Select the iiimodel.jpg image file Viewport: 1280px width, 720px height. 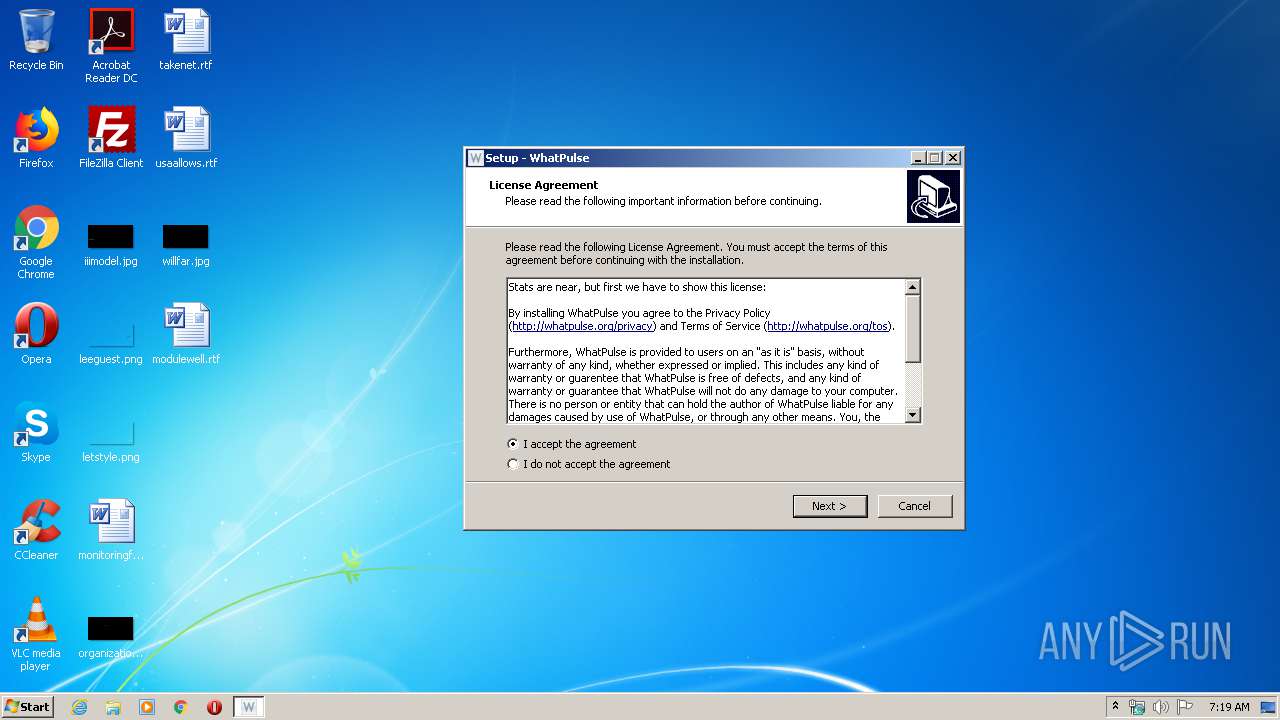(111, 246)
